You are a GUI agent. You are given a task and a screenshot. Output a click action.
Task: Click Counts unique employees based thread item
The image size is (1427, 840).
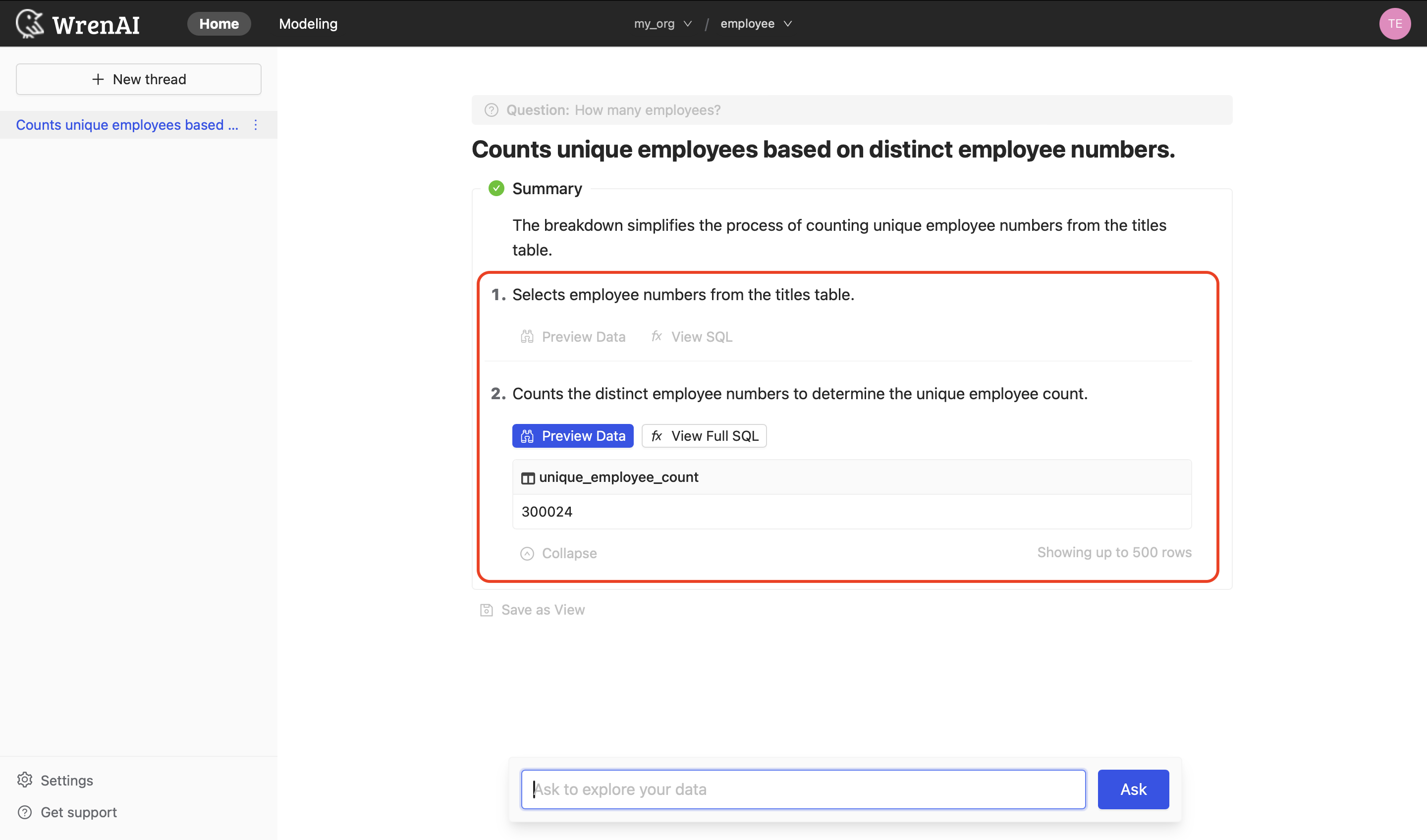click(x=127, y=124)
